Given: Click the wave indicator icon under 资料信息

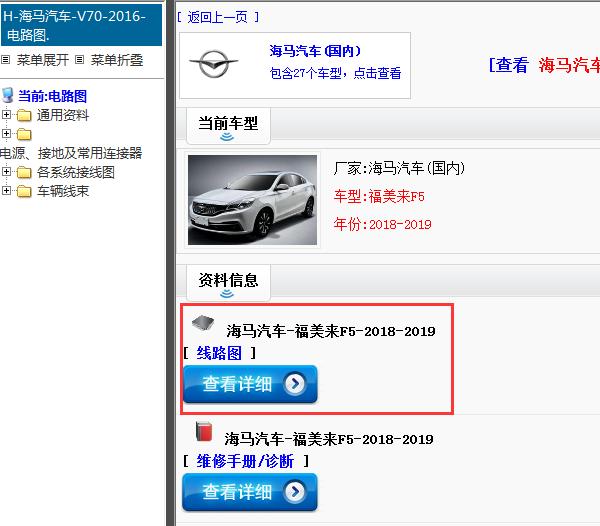Looking at the screenshot, I should pyautogui.click(x=227, y=294).
